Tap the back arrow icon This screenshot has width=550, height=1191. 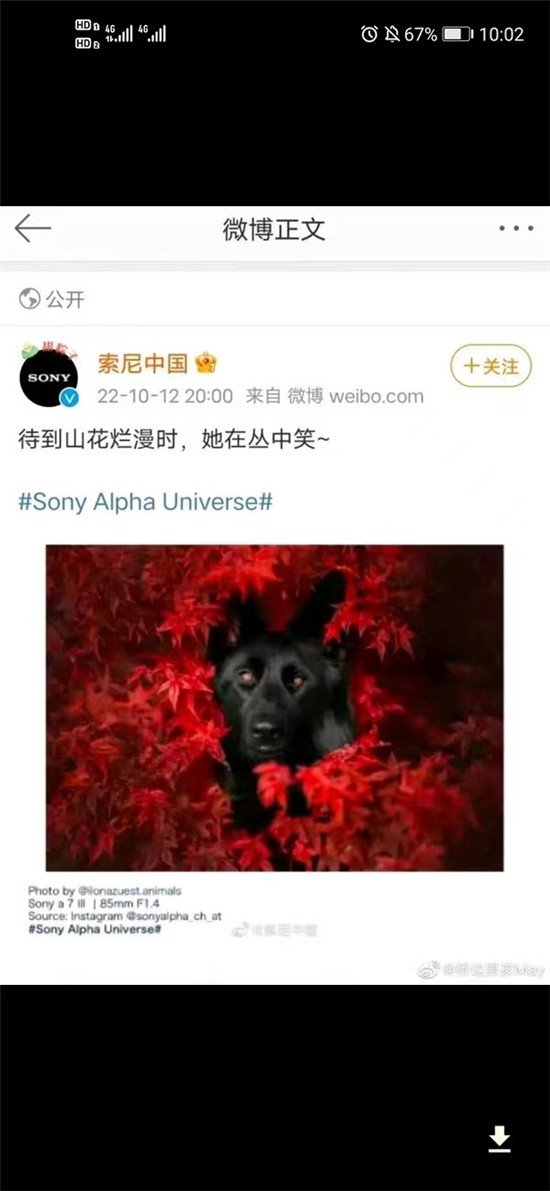point(33,228)
